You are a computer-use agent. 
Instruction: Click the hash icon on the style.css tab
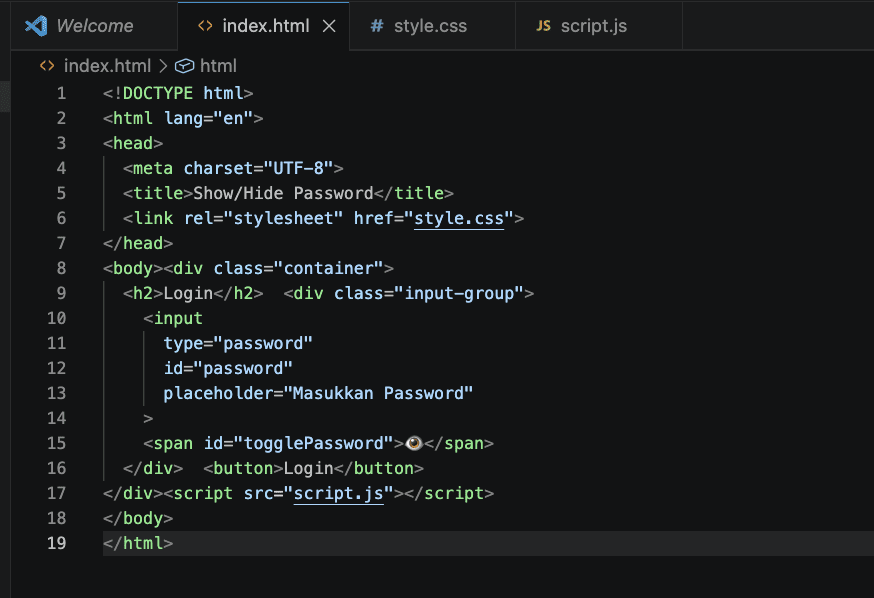tap(376, 26)
